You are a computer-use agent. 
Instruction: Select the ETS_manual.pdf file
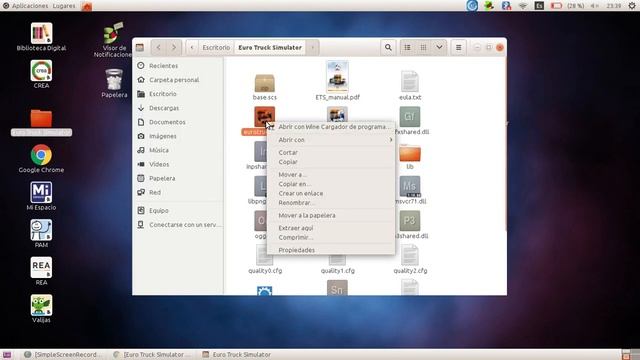[x=338, y=81]
